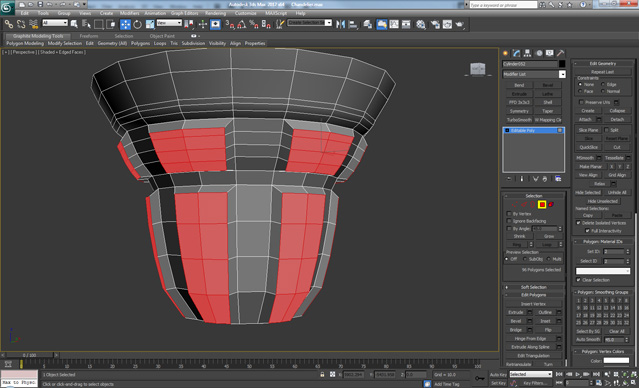Toggle the Percent Snap icon
639x388 pixels.
click(254, 24)
